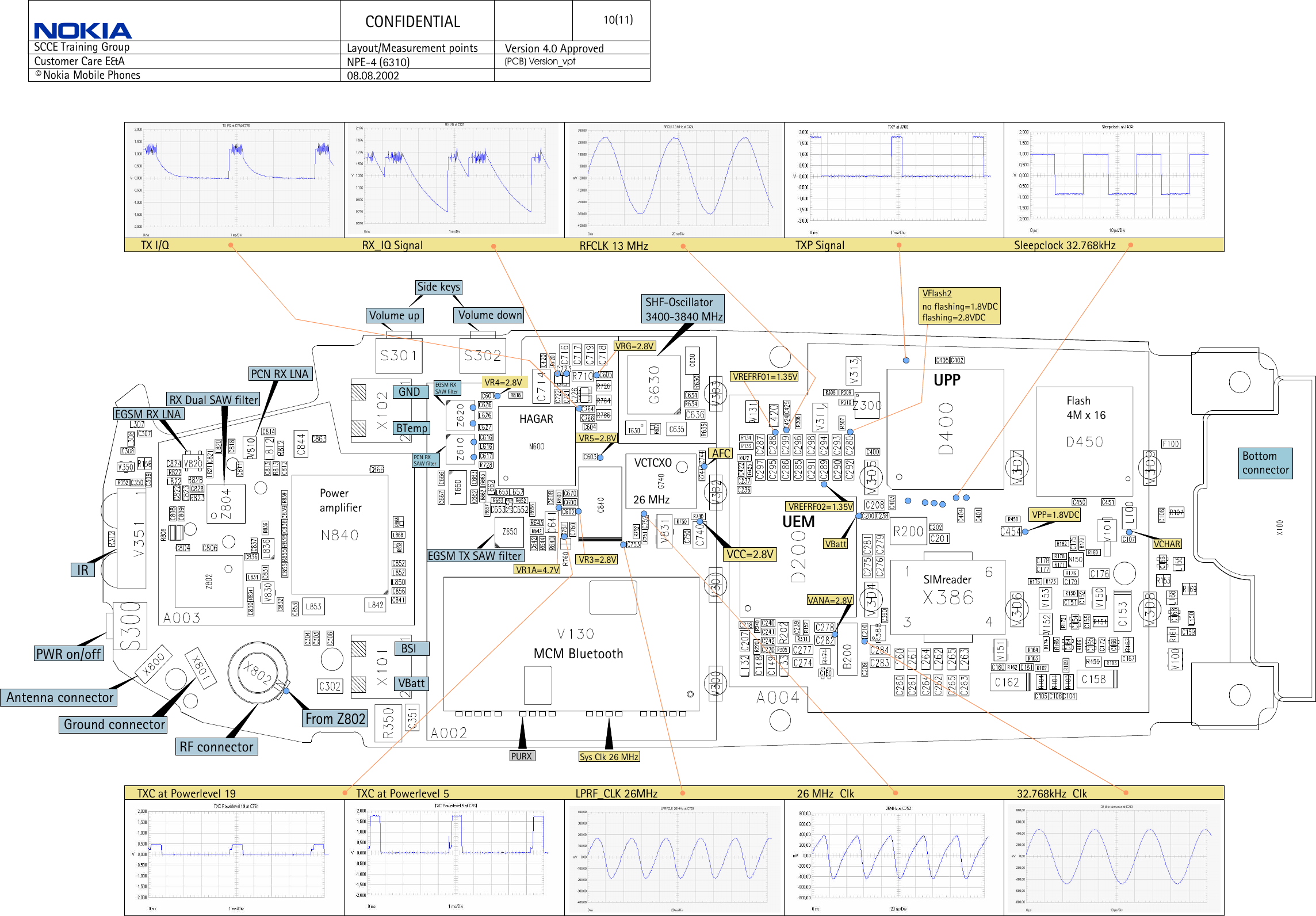Select the Antenna connector callout

click(60, 697)
